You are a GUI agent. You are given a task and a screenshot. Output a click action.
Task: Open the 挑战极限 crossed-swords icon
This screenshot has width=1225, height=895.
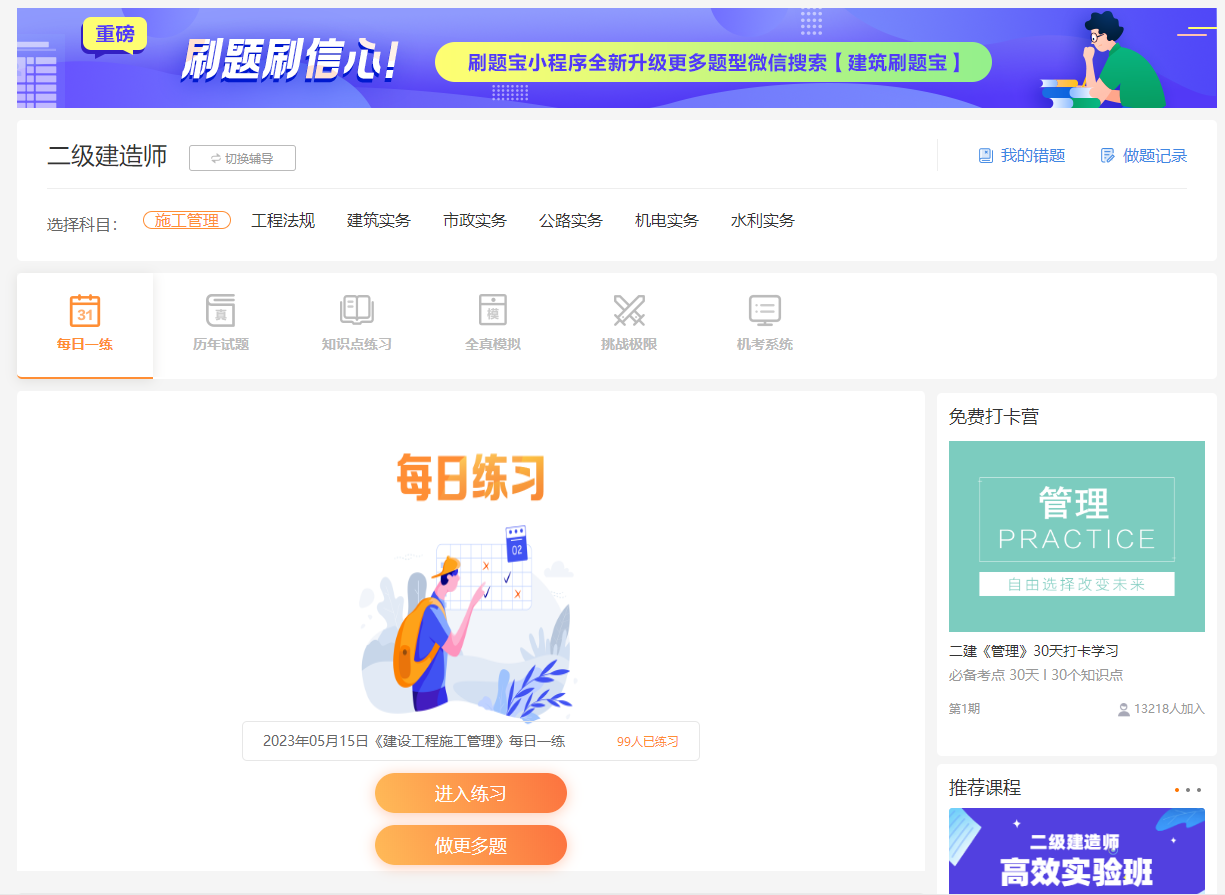628,320
